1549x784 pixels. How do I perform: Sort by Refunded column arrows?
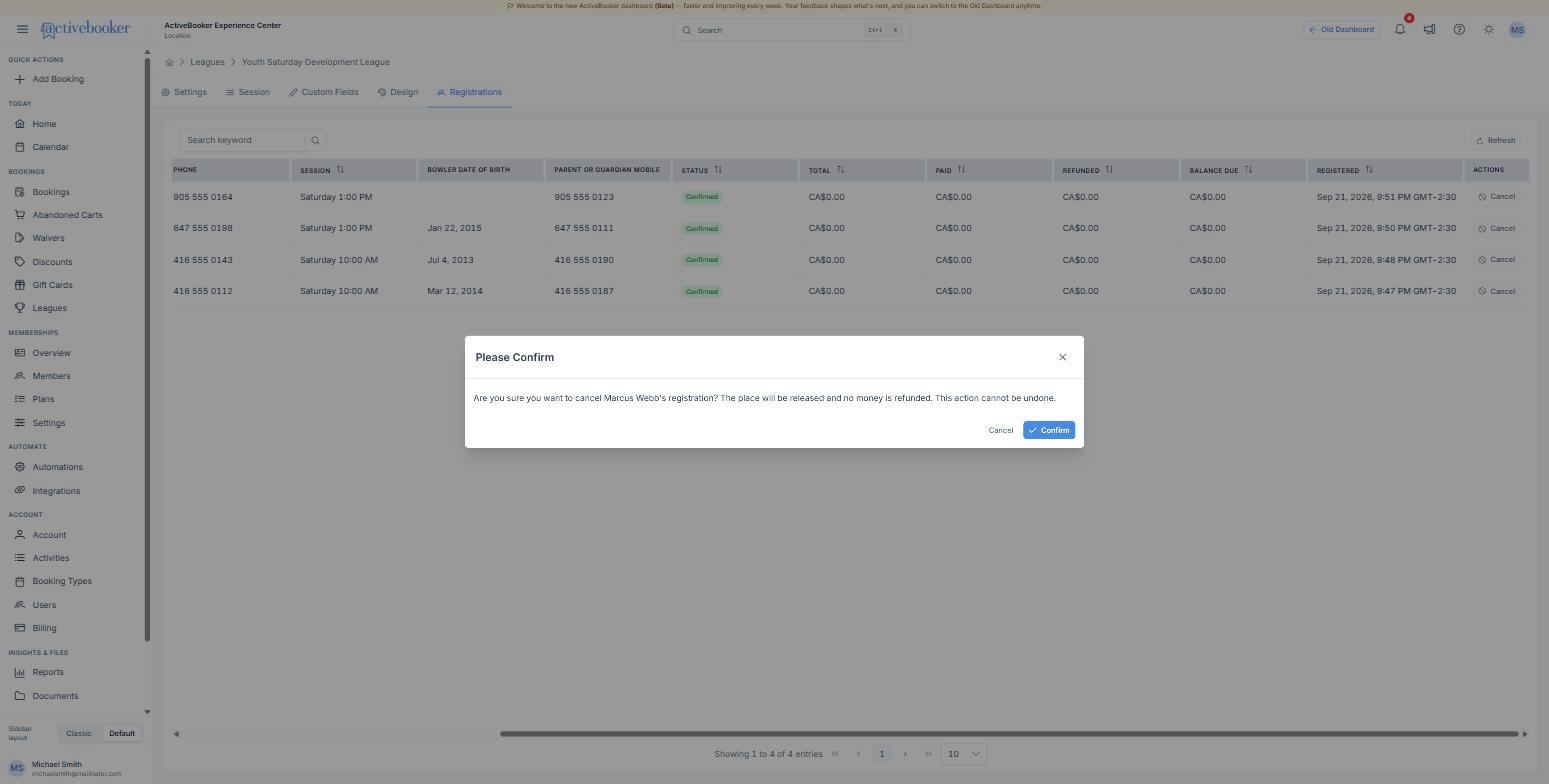pyautogui.click(x=1109, y=169)
